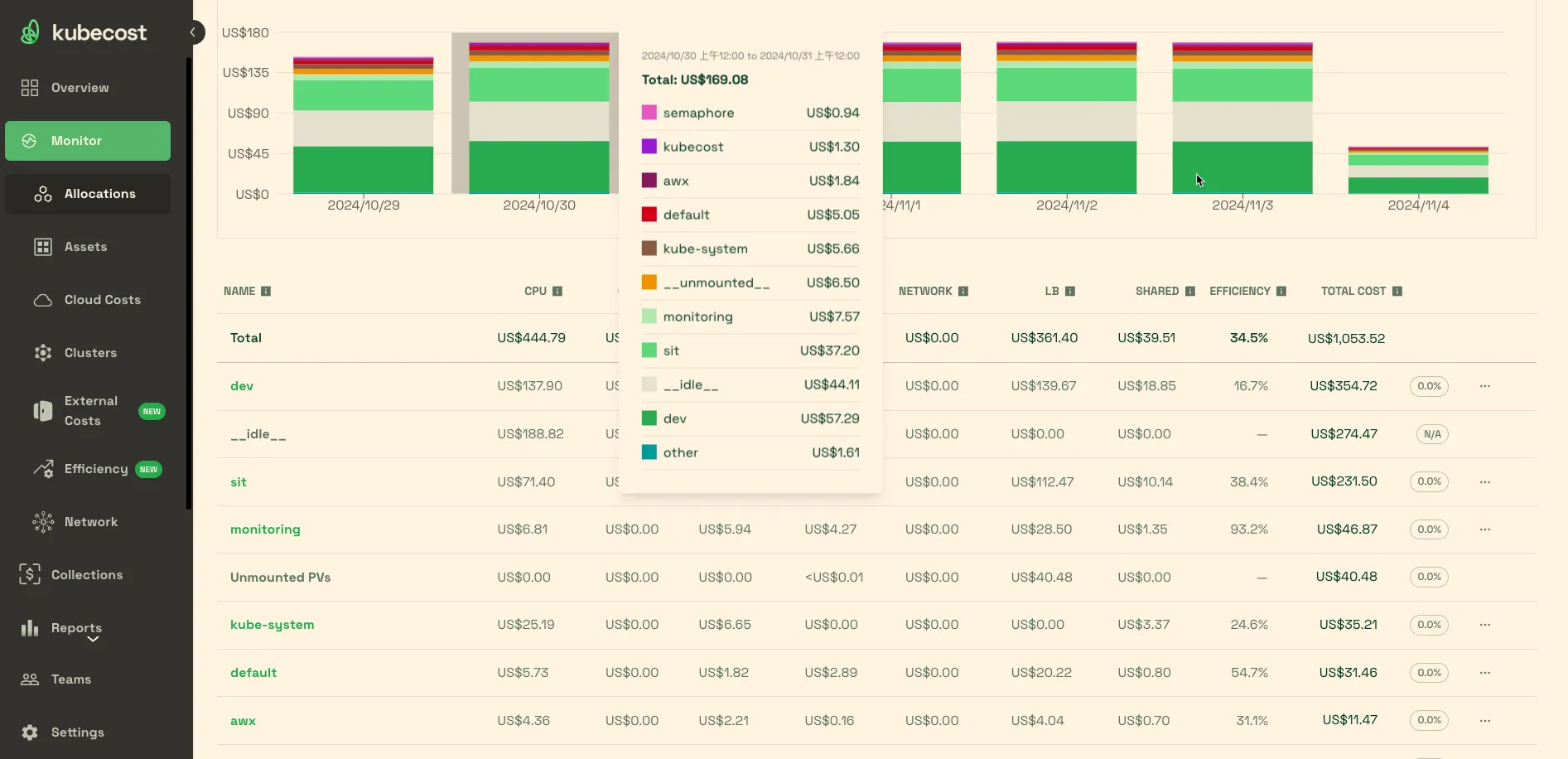Open the default row options menu
The height and width of the screenshot is (759, 1568).
coord(1485,673)
